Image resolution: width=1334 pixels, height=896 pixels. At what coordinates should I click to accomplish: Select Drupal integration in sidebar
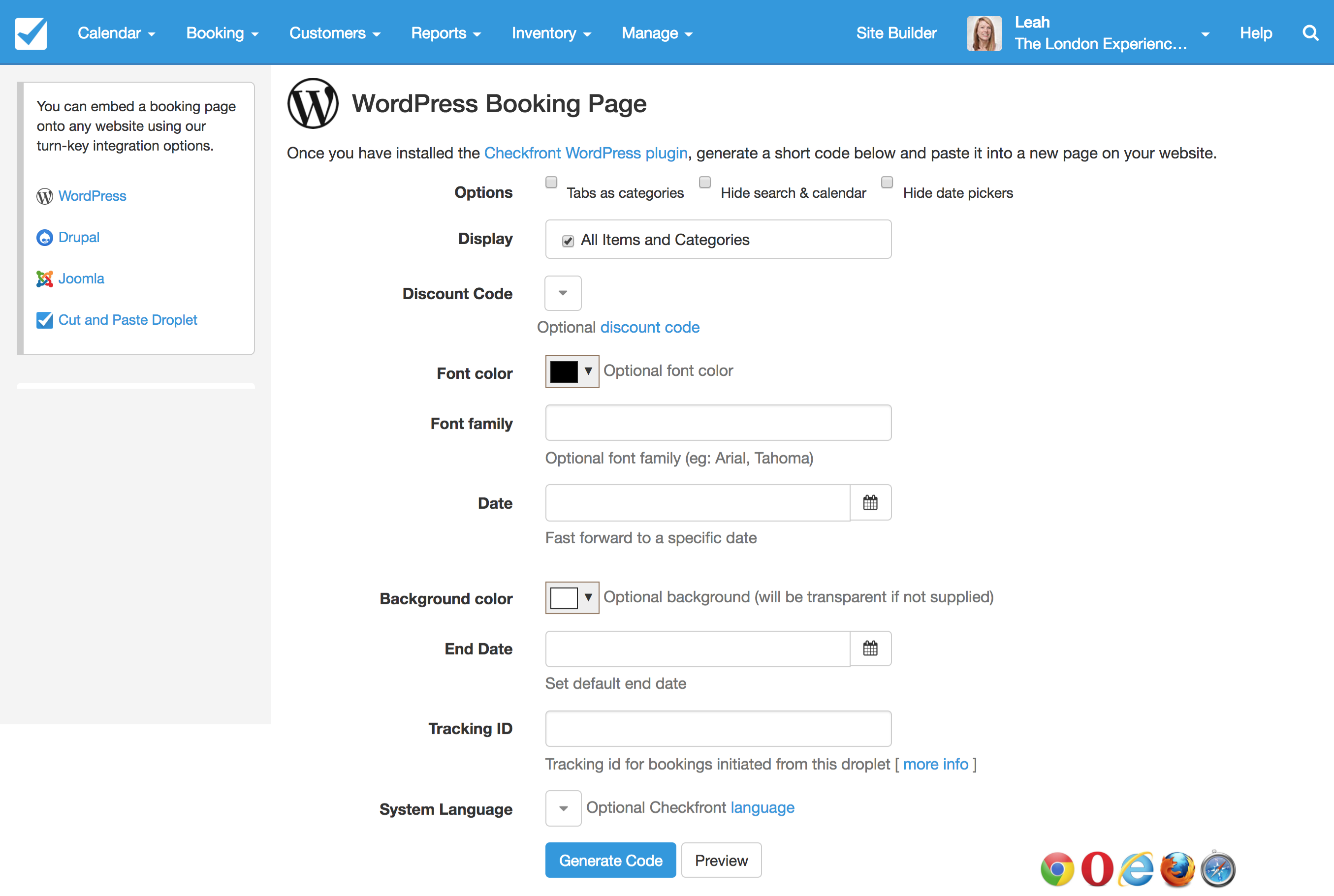pos(79,237)
